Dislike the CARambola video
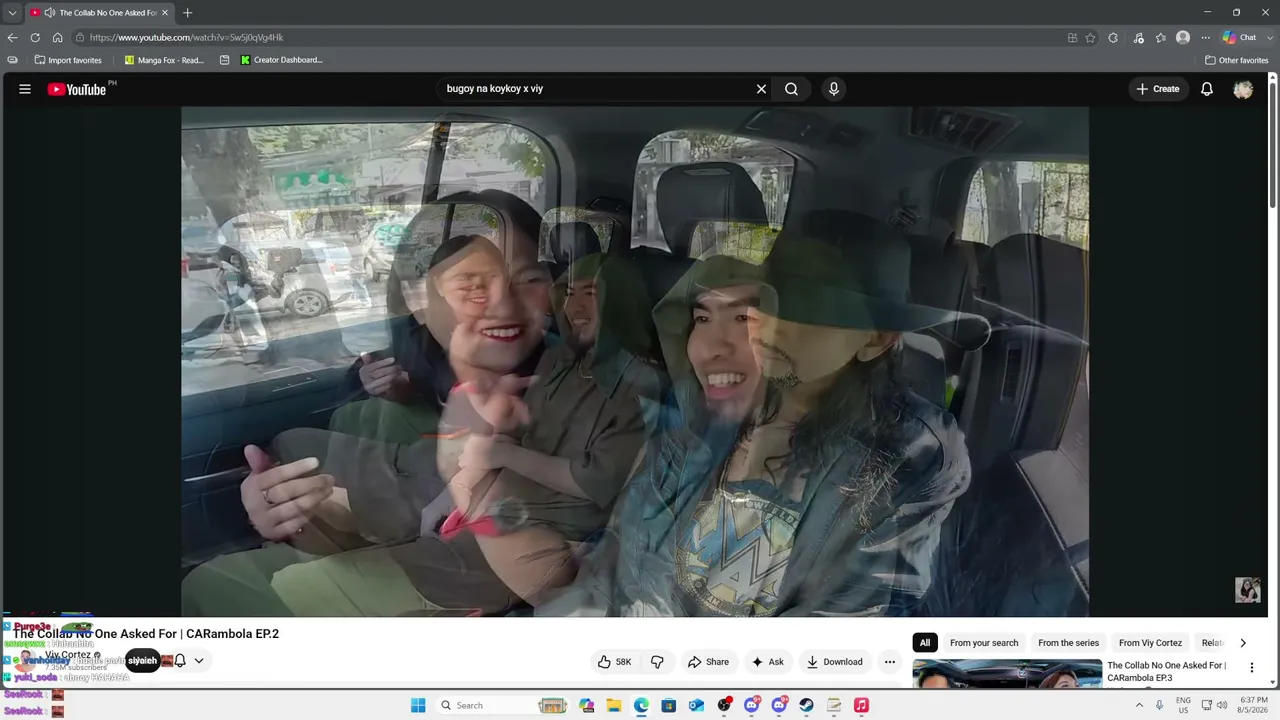This screenshot has width=1280, height=720. click(657, 662)
